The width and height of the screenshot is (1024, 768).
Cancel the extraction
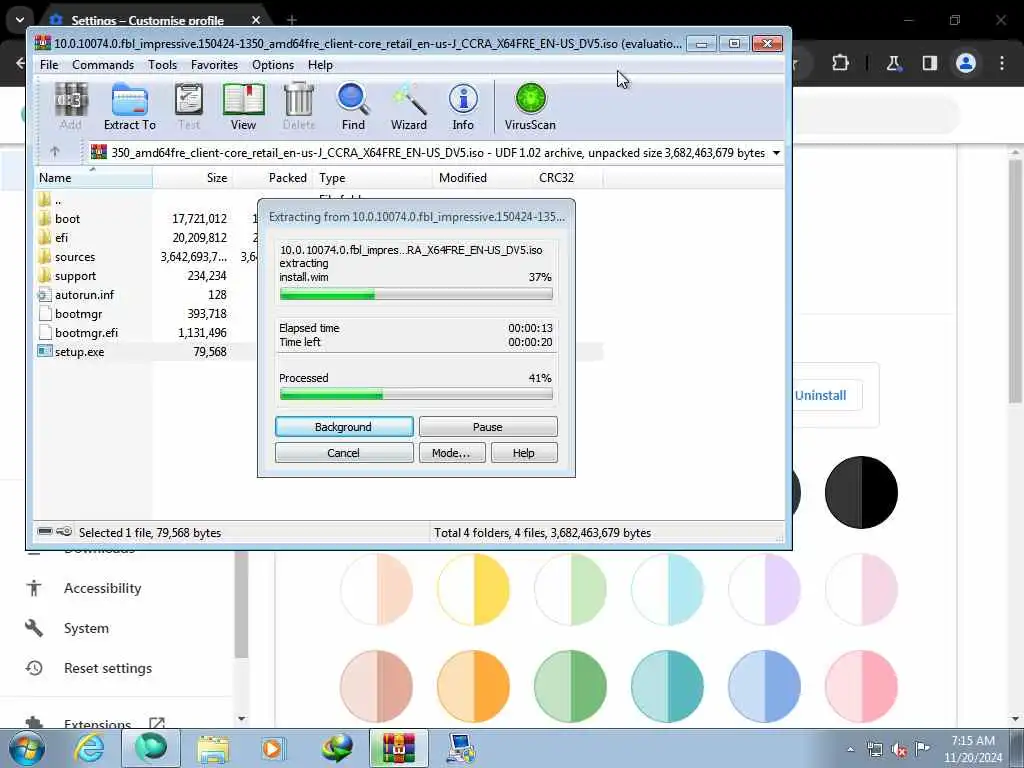344,453
